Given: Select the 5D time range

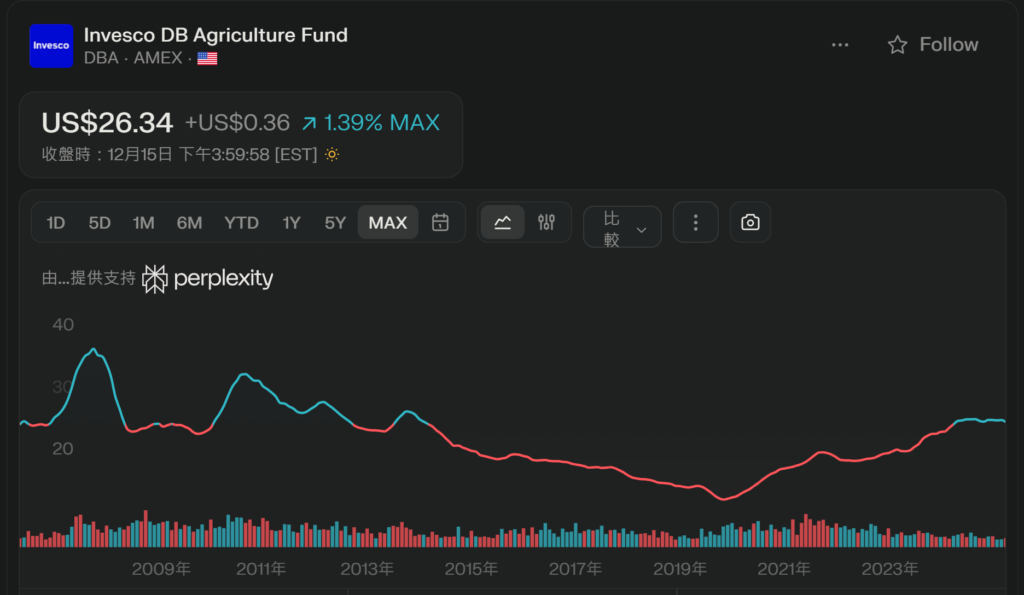Looking at the screenshot, I should tap(99, 223).
